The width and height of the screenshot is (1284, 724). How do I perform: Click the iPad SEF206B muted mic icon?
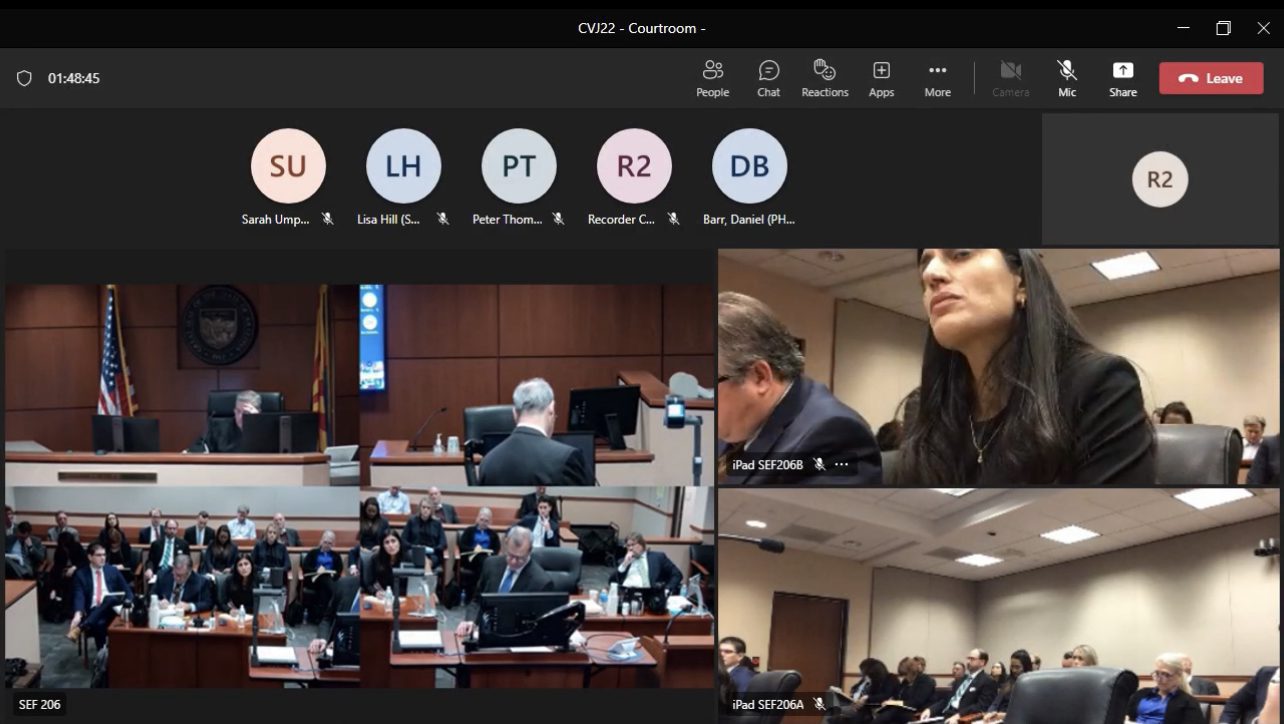click(x=819, y=464)
